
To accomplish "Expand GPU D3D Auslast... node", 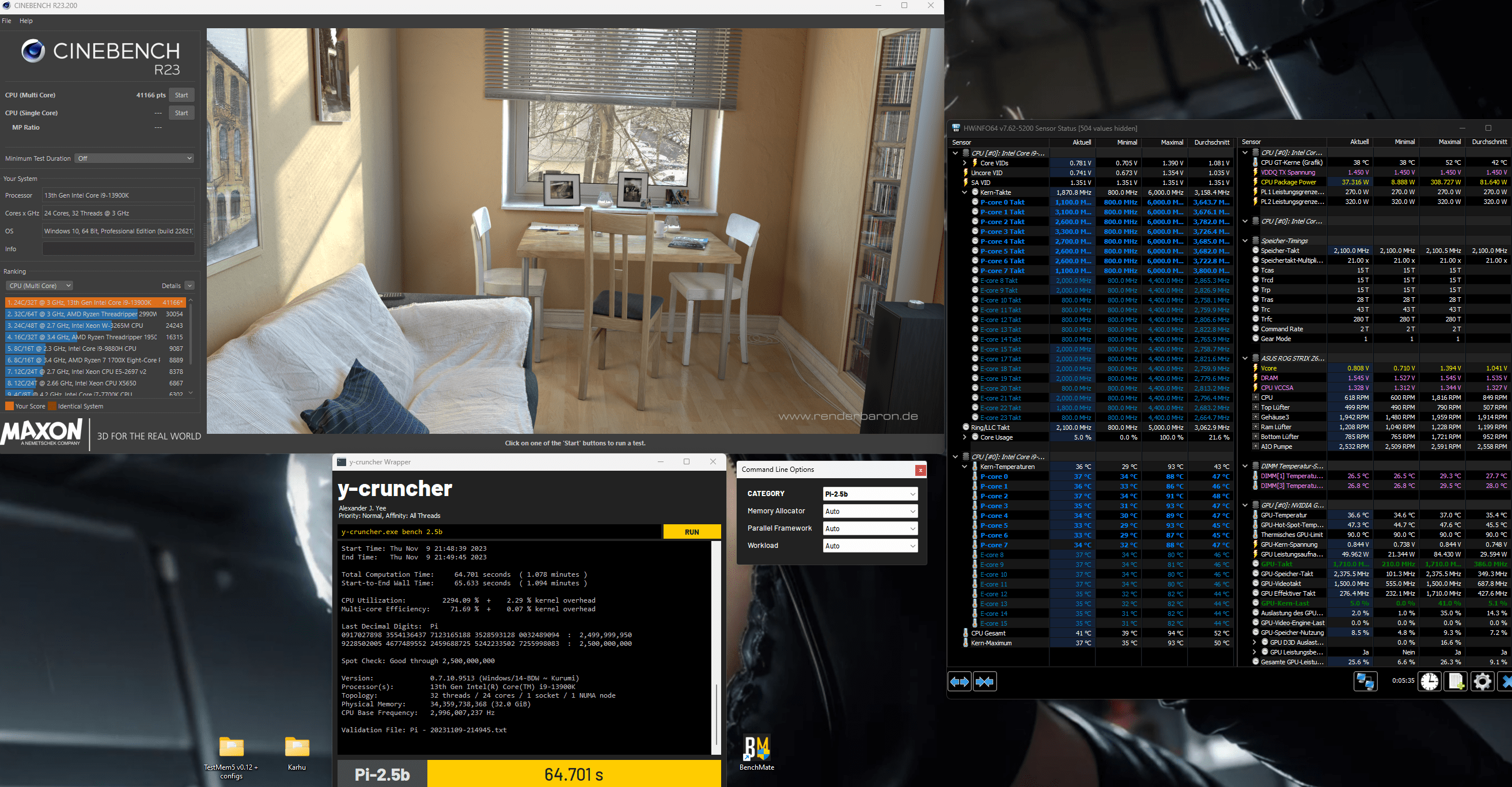I will coord(1255,642).
